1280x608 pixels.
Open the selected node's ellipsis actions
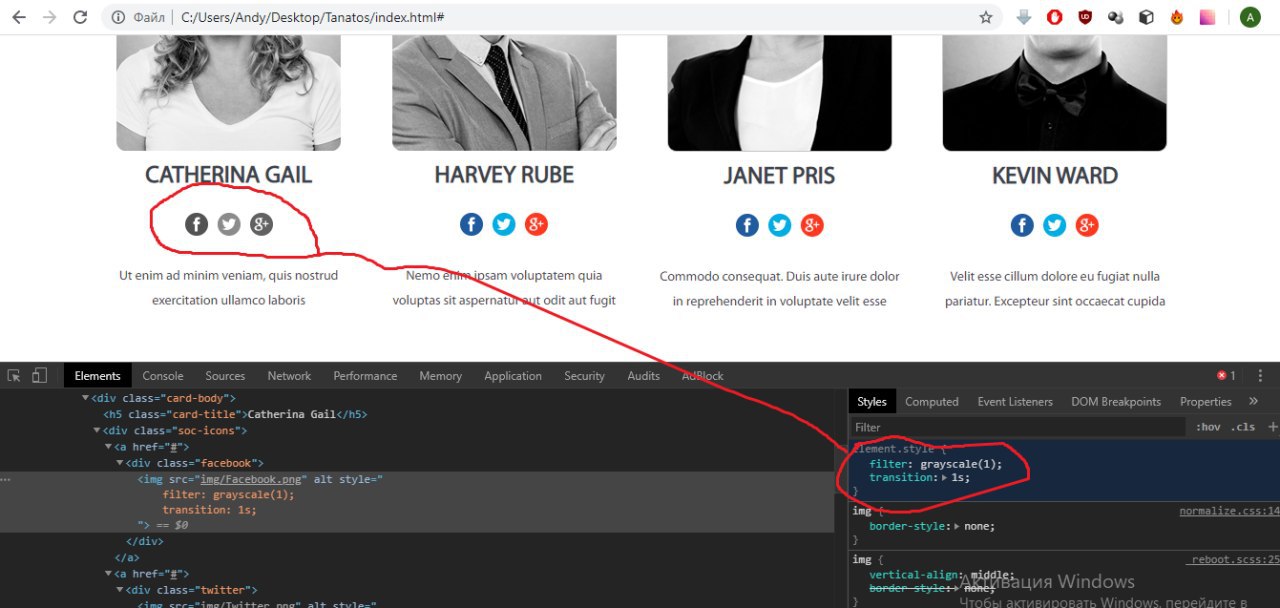(6, 479)
